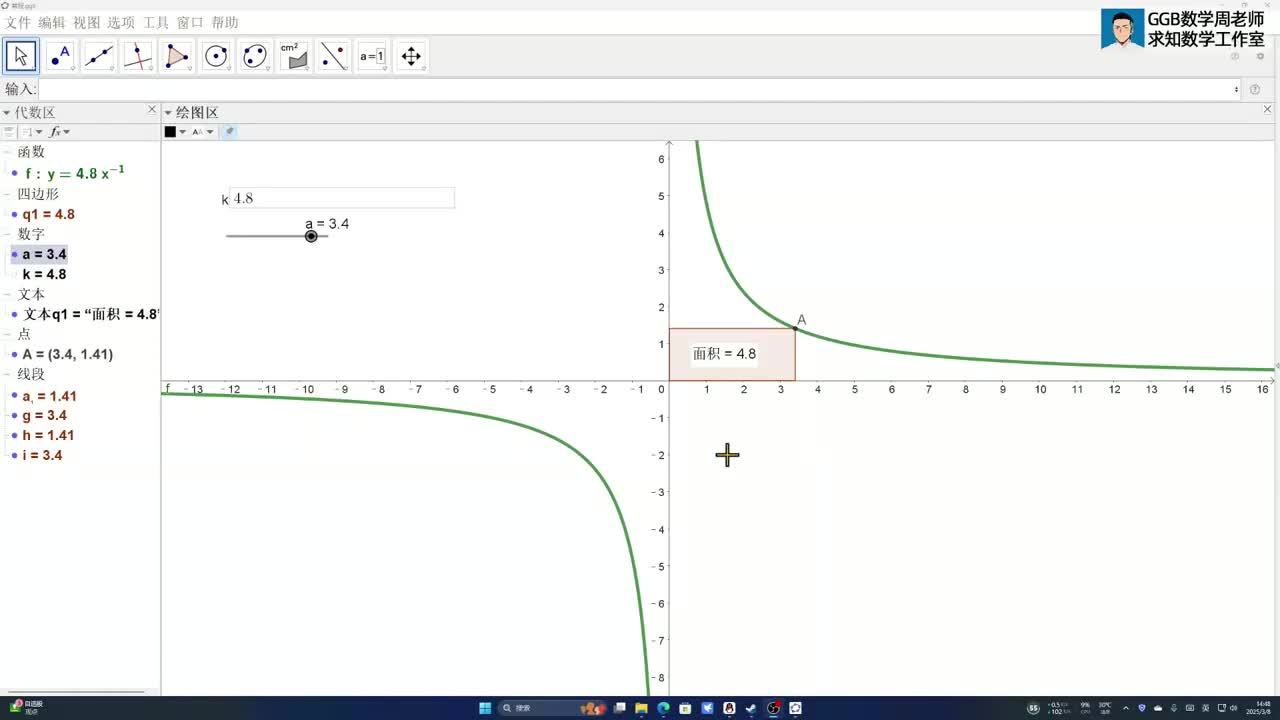Toggle visibility of slider a = 3.4

pos(14,255)
